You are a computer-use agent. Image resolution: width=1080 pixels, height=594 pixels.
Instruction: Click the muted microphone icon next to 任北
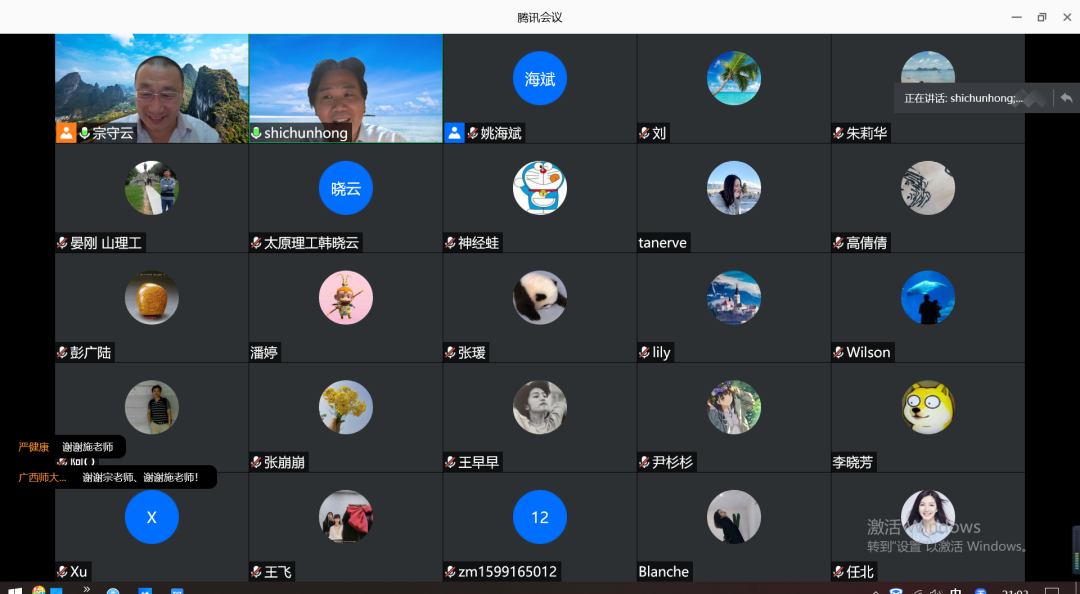(838, 571)
